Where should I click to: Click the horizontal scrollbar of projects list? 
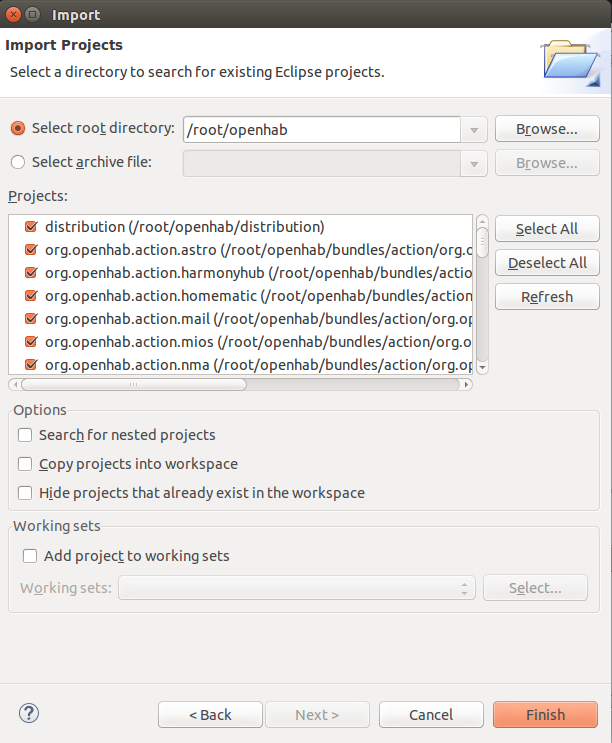[133, 383]
